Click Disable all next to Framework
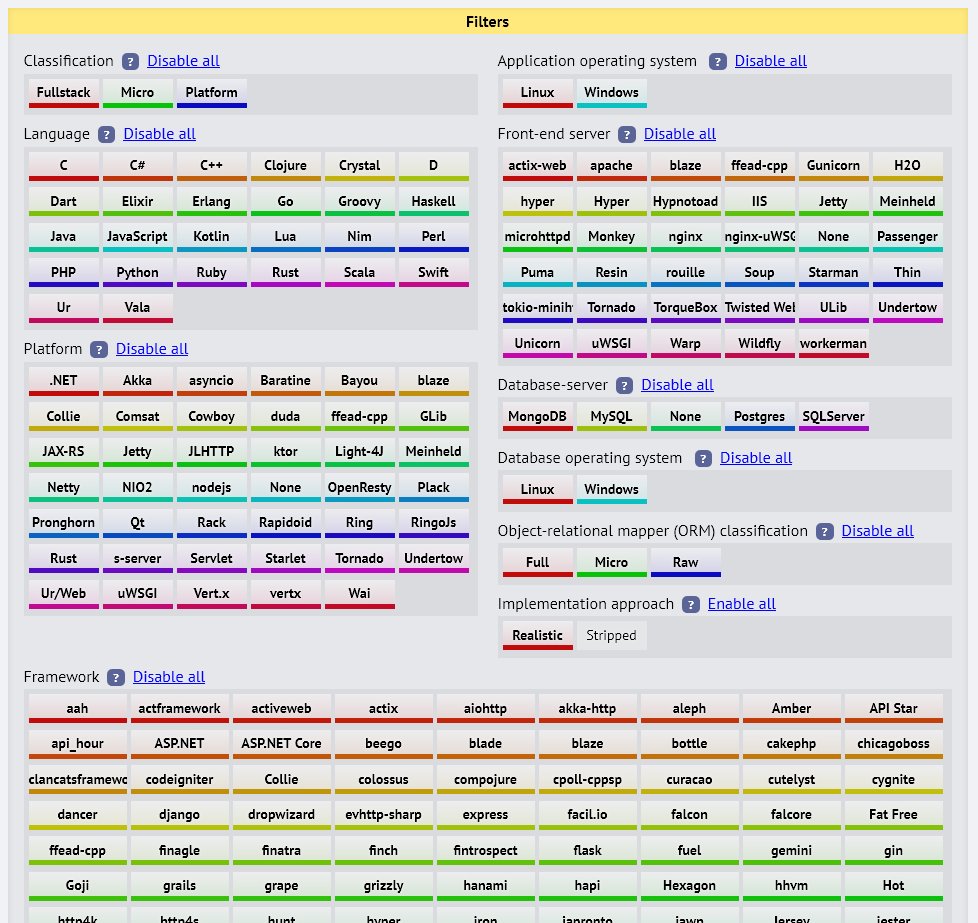Viewport: 978px width, 923px height. (169, 677)
